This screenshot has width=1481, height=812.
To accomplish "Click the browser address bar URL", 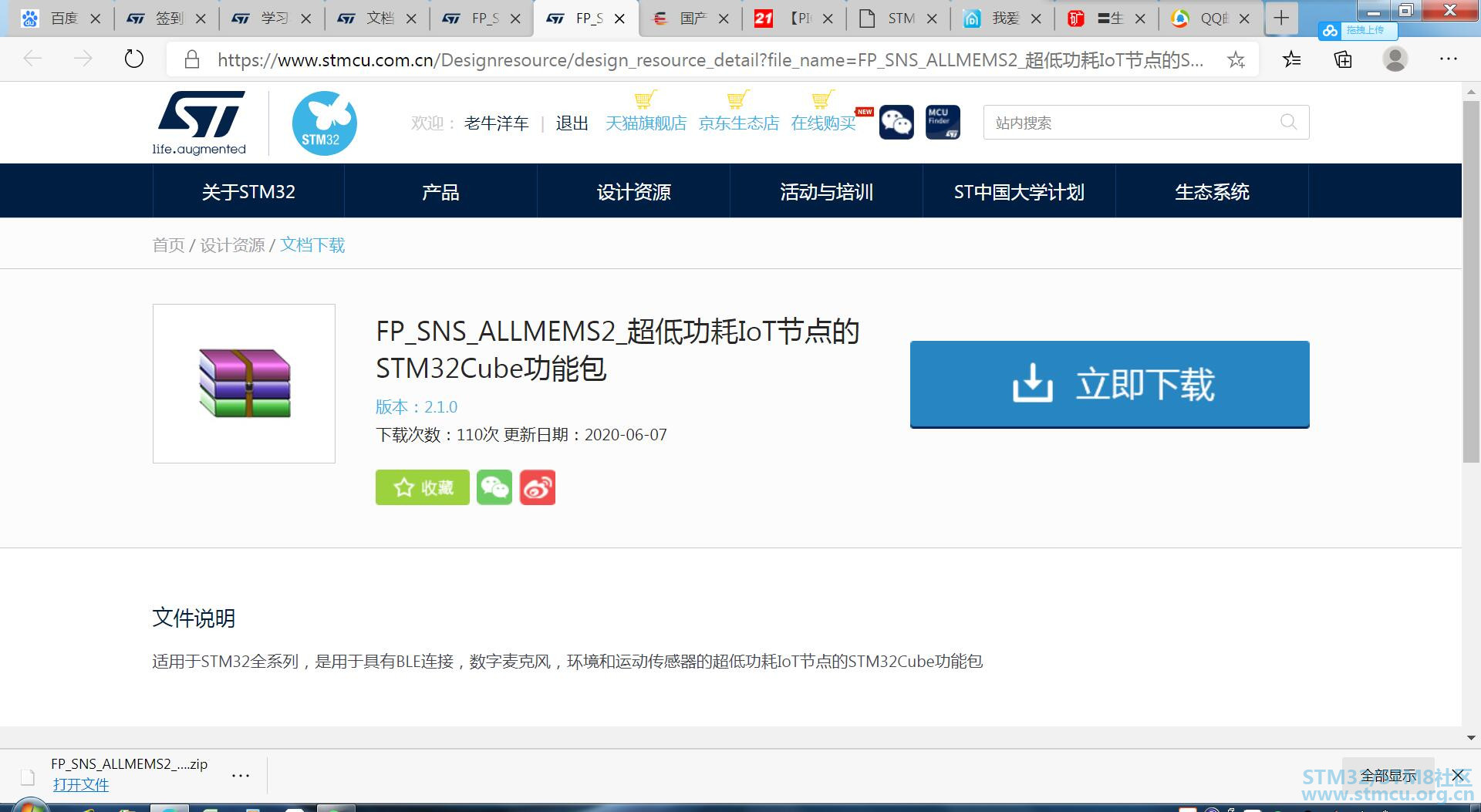I will [710, 60].
